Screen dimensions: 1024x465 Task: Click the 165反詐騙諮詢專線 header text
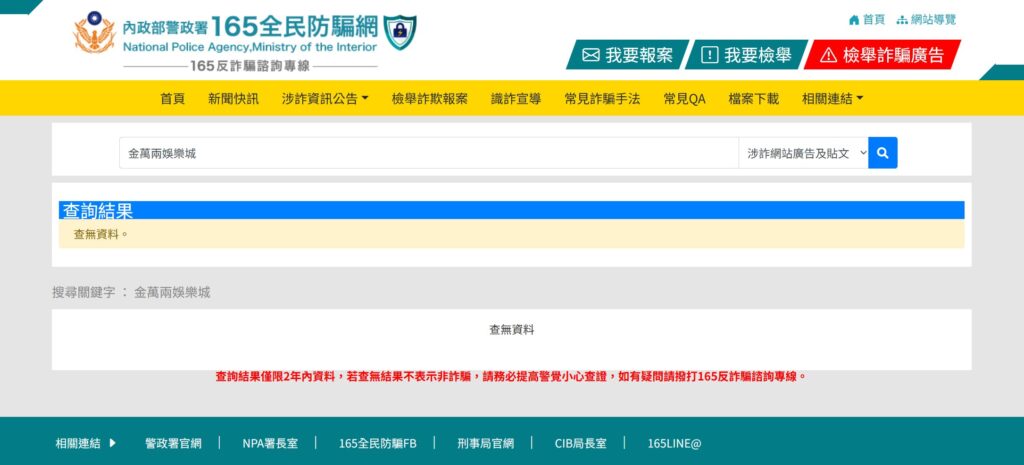(249, 66)
